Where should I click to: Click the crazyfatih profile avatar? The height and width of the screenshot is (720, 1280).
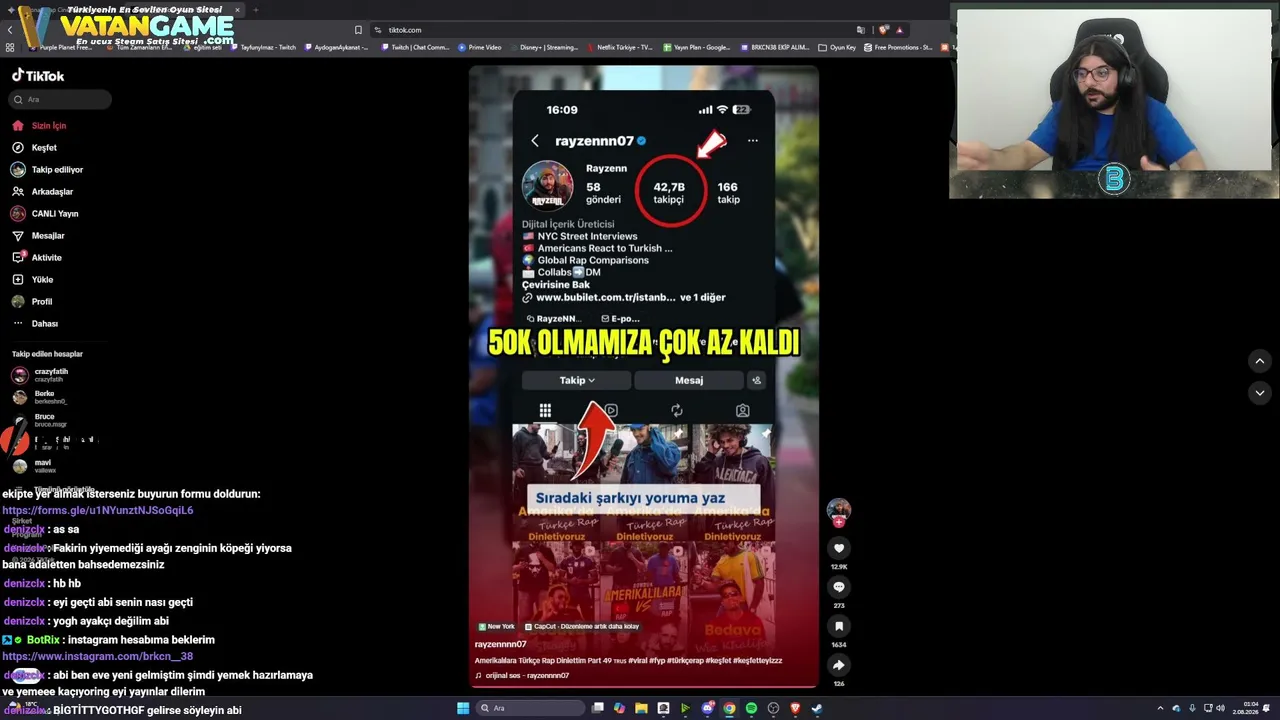(19, 376)
